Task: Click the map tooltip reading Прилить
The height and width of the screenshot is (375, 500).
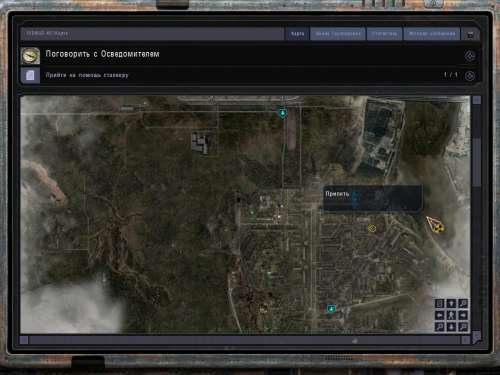Action: point(373,198)
